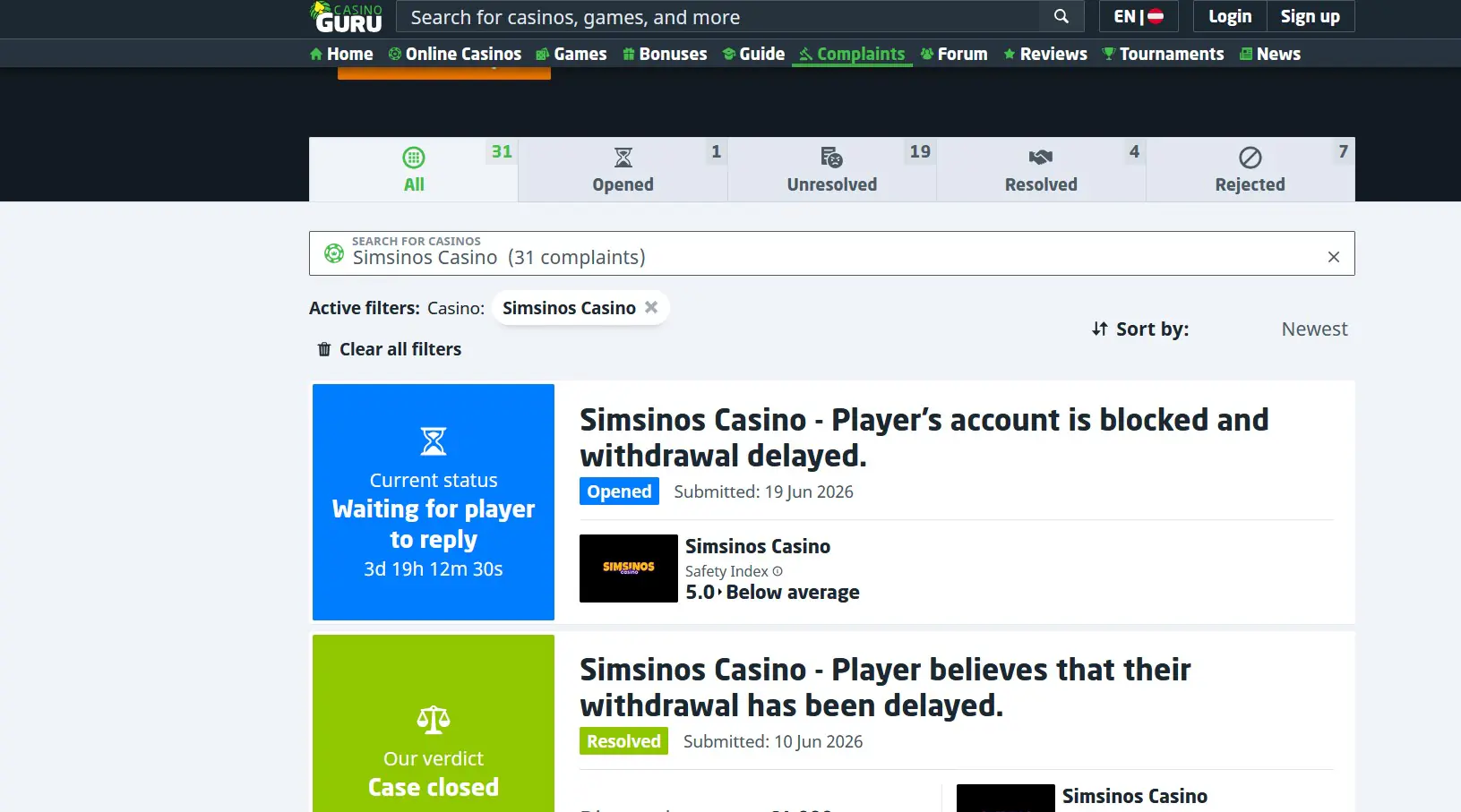Click the Tournaments trophy icon

click(1109, 55)
